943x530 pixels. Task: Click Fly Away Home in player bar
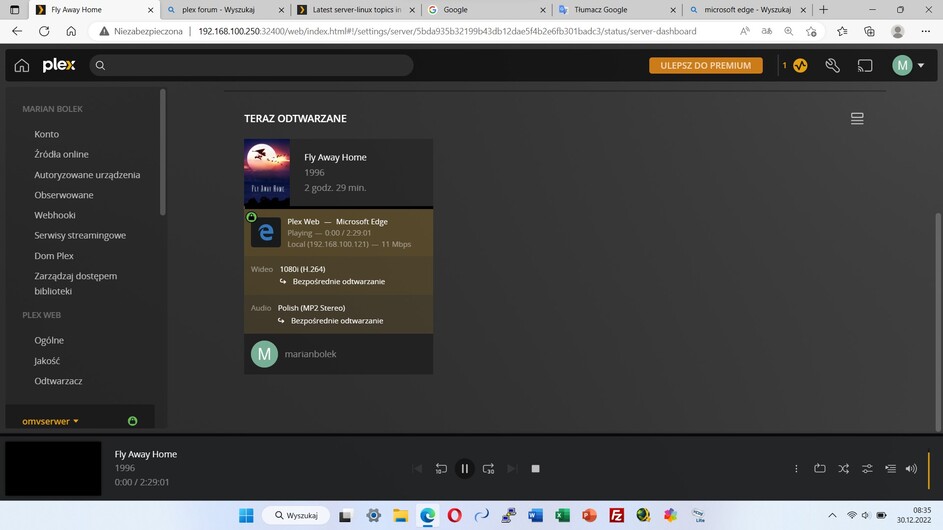point(146,454)
